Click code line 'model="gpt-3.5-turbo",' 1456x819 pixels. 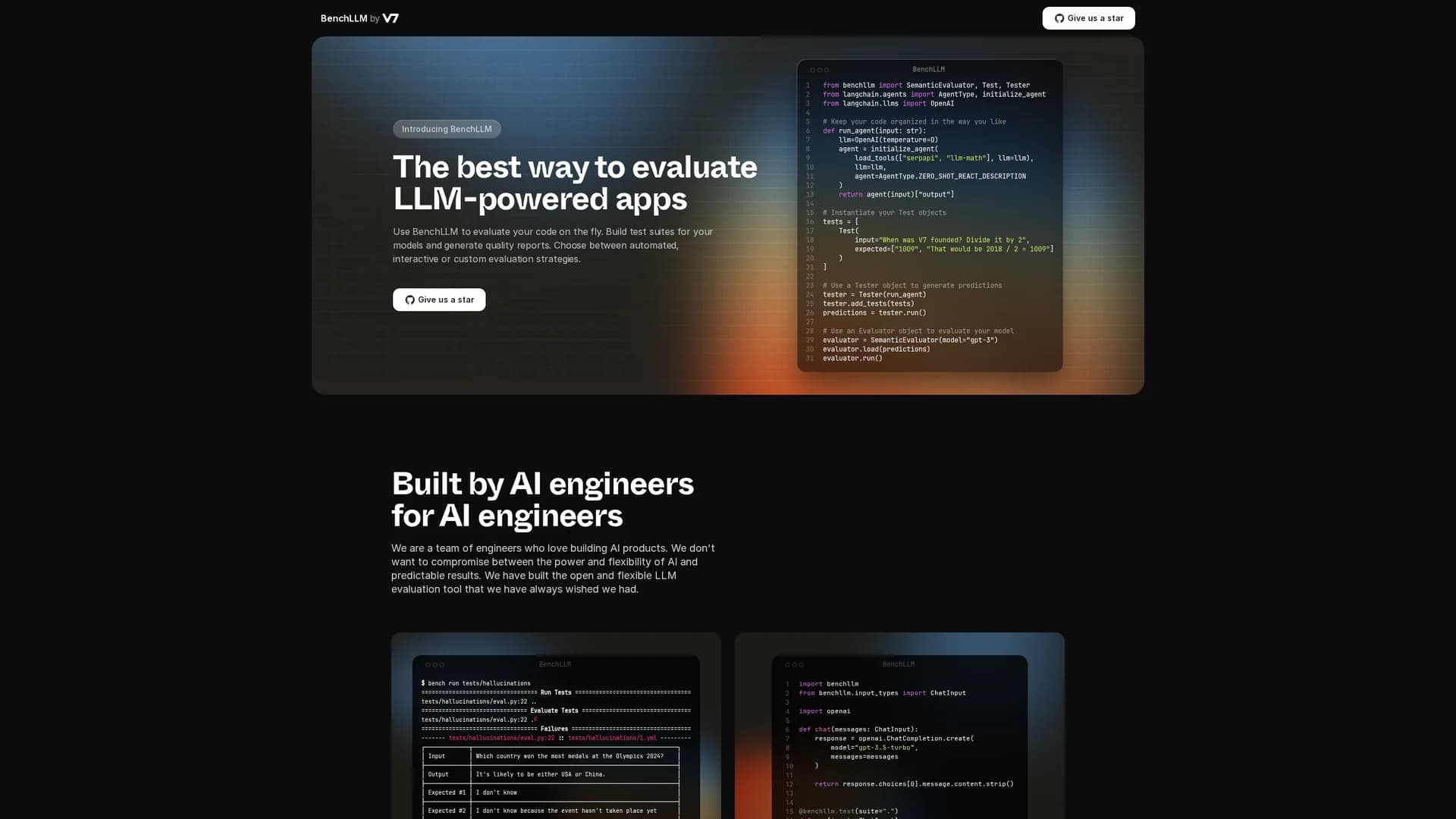pos(874,748)
